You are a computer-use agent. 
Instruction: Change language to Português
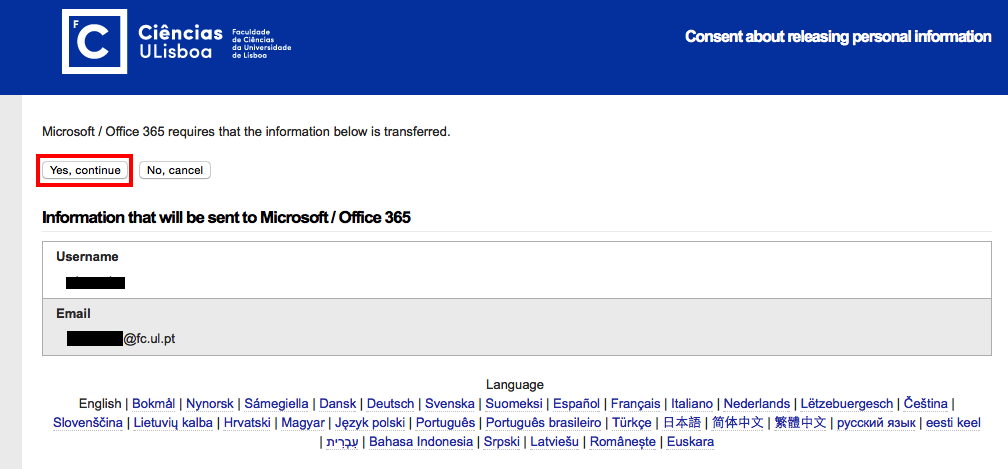pos(446,423)
